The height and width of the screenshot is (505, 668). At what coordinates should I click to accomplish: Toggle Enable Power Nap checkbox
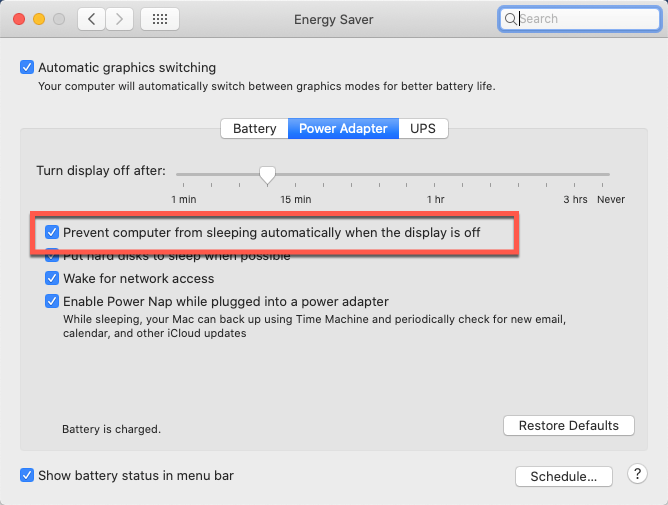[x=52, y=301]
